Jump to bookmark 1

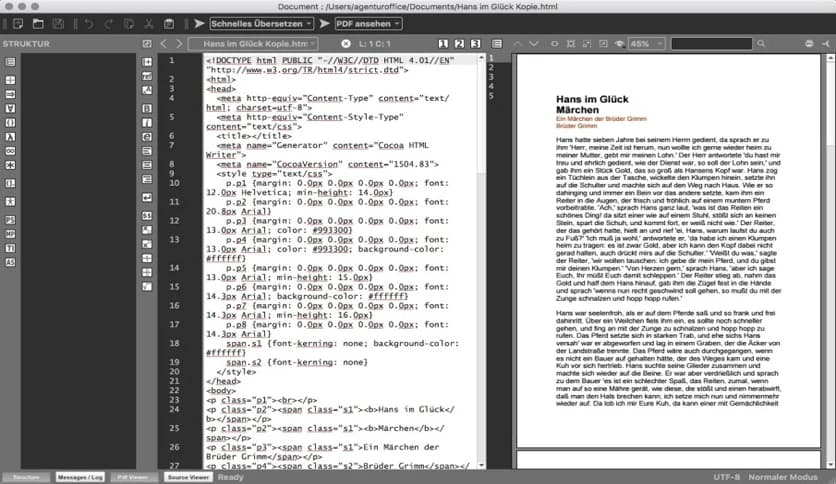coord(443,44)
